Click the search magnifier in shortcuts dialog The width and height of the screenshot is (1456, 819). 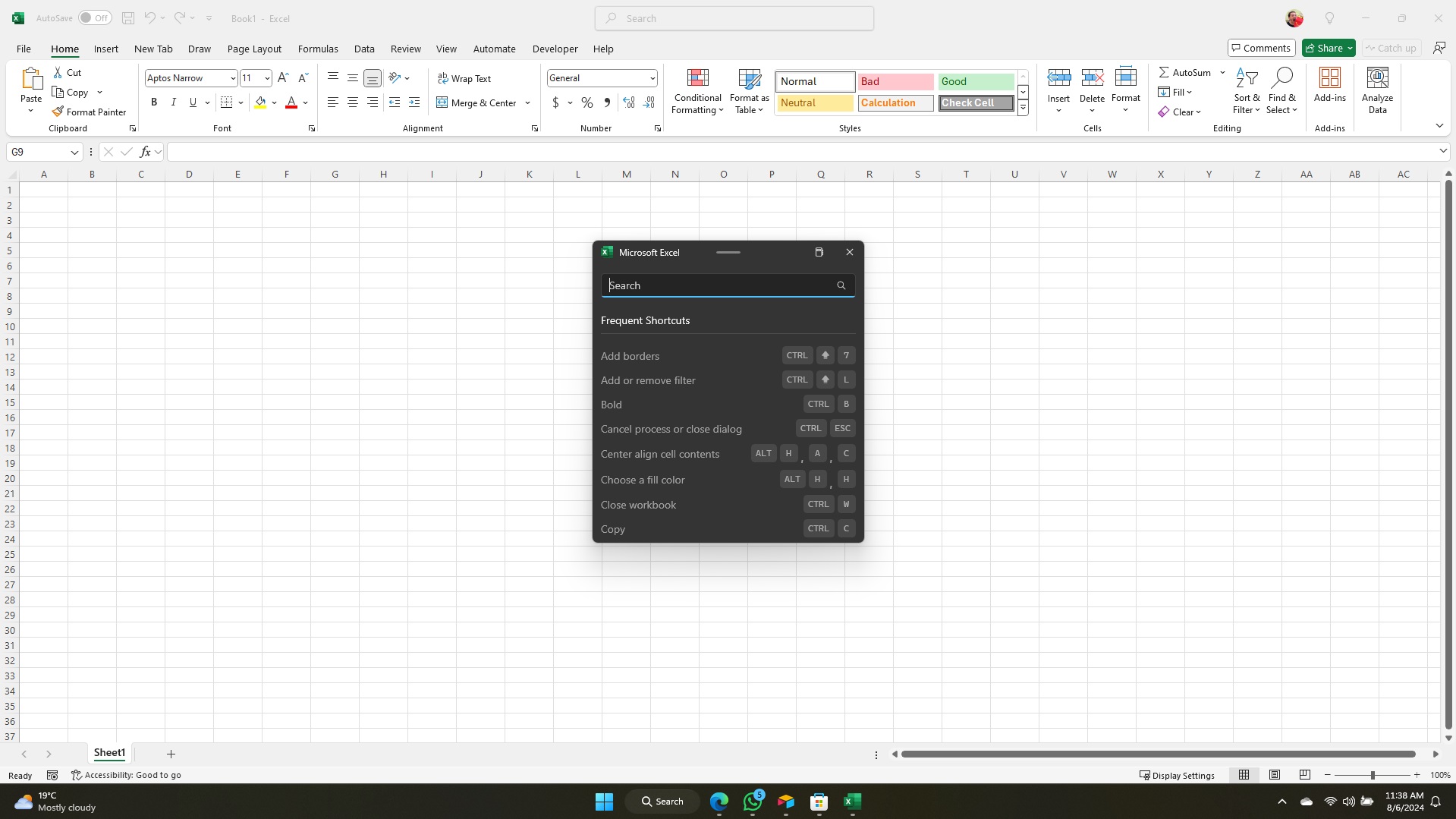point(841,285)
